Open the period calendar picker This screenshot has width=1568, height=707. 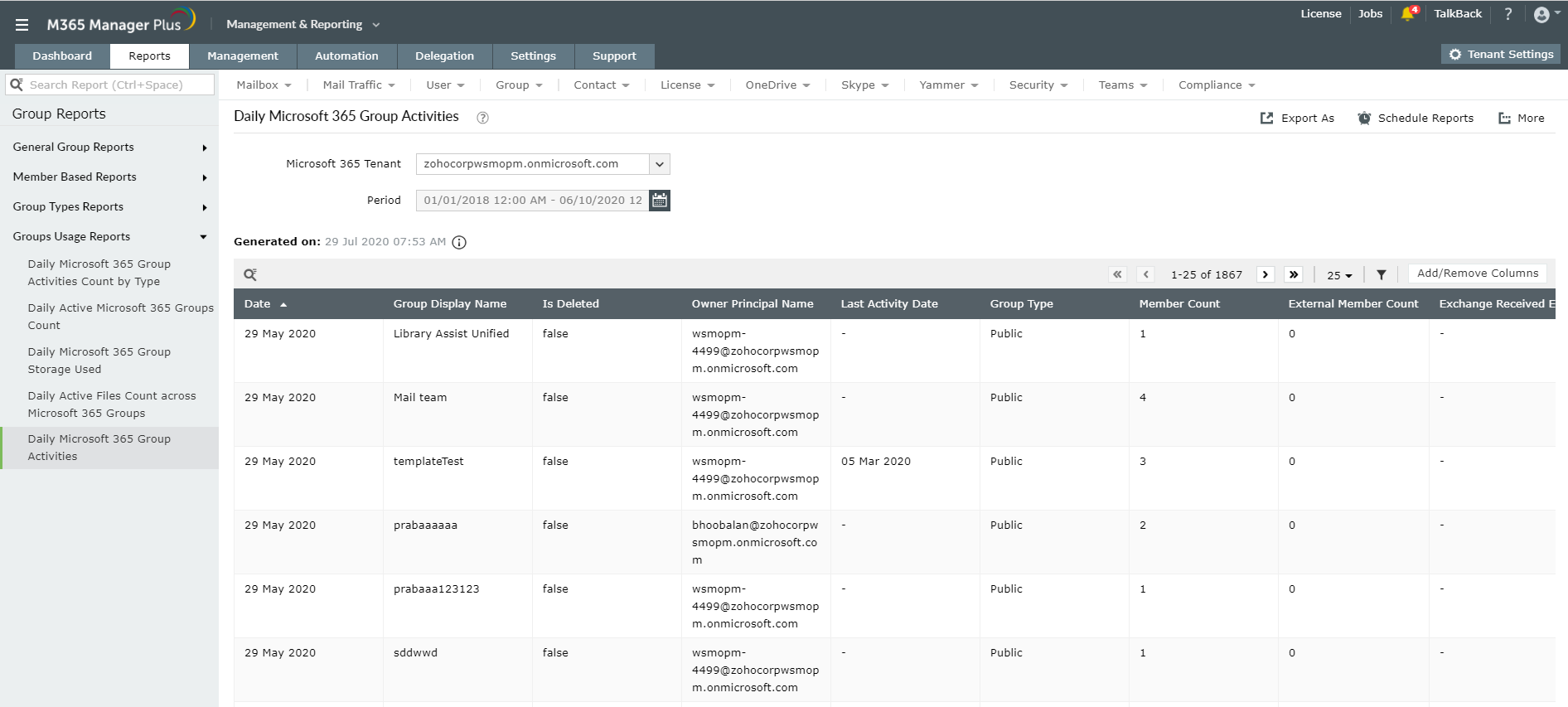pos(660,201)
